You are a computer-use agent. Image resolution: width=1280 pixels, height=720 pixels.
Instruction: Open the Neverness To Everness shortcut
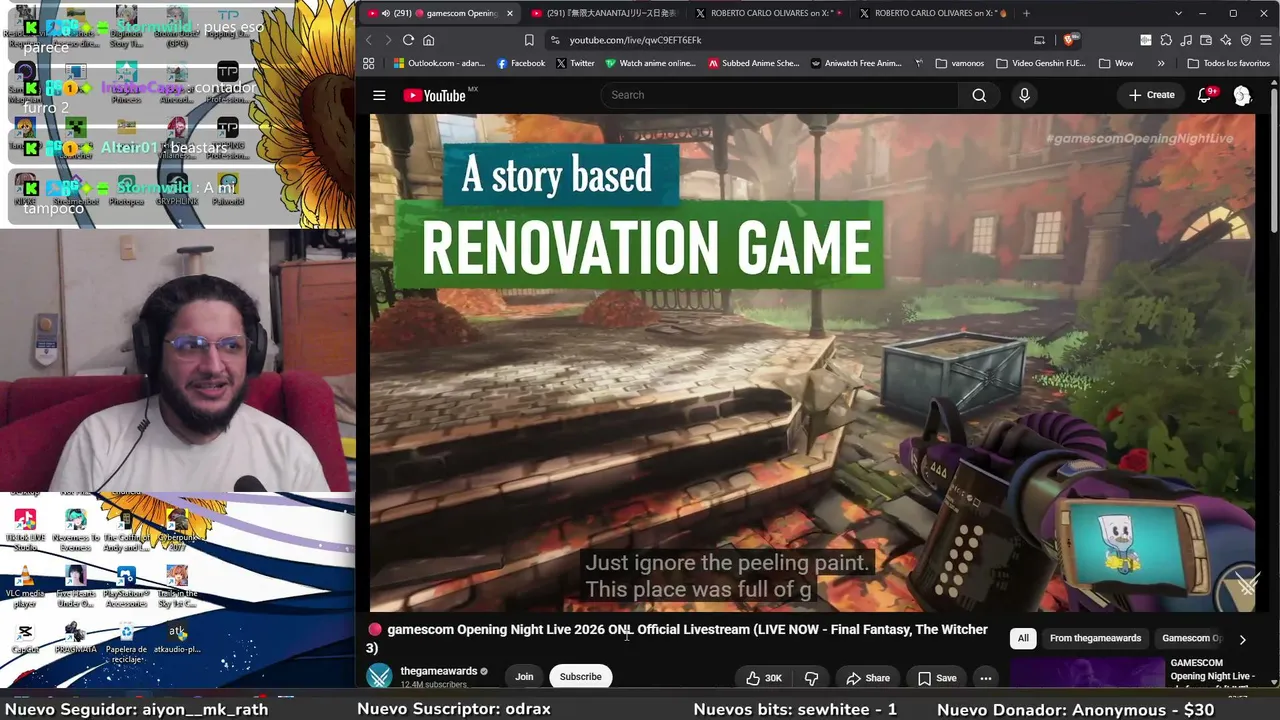[x=76, y=530]
